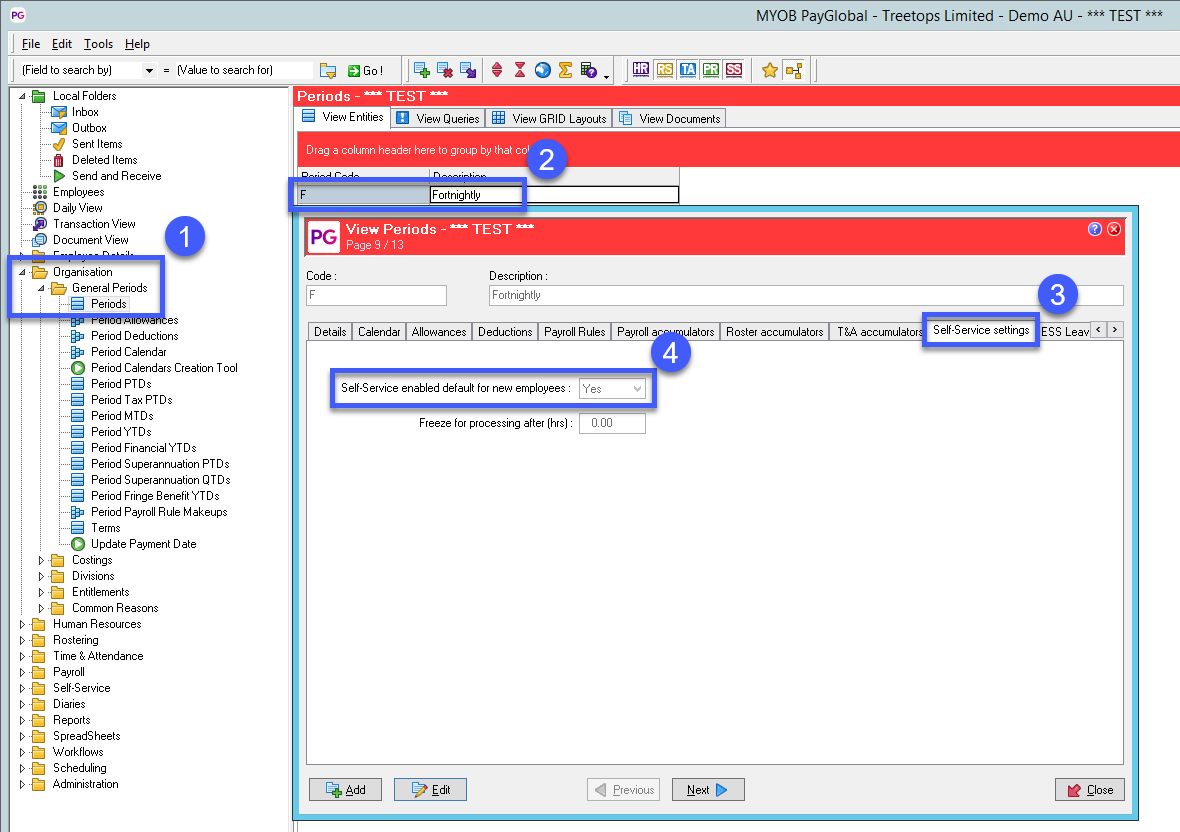
Task: Open the Field to search by dropdown
Action: 149,71
